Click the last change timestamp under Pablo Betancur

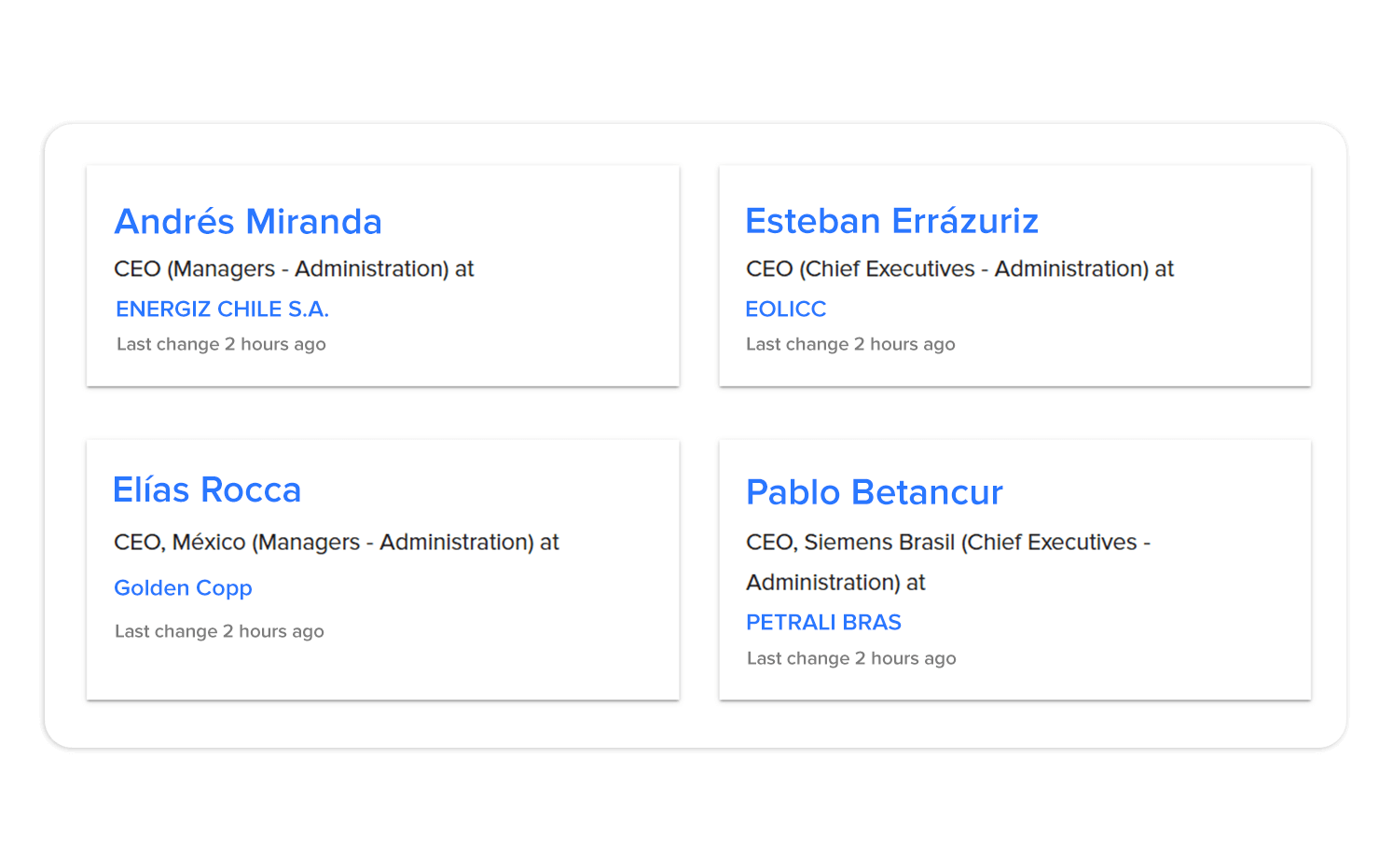point(850,658)
